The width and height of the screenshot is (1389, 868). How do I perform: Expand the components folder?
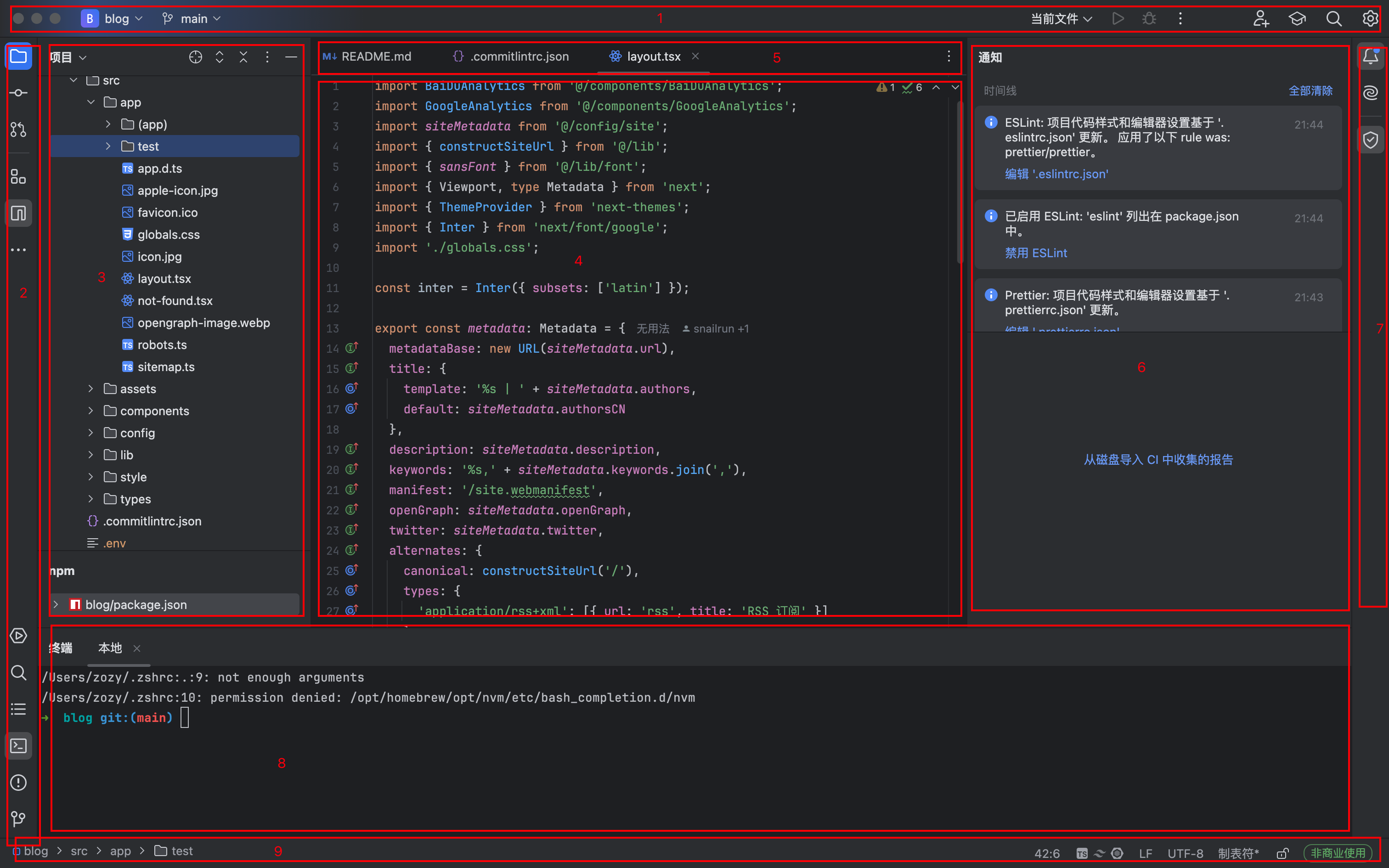[x=90, y=411]
